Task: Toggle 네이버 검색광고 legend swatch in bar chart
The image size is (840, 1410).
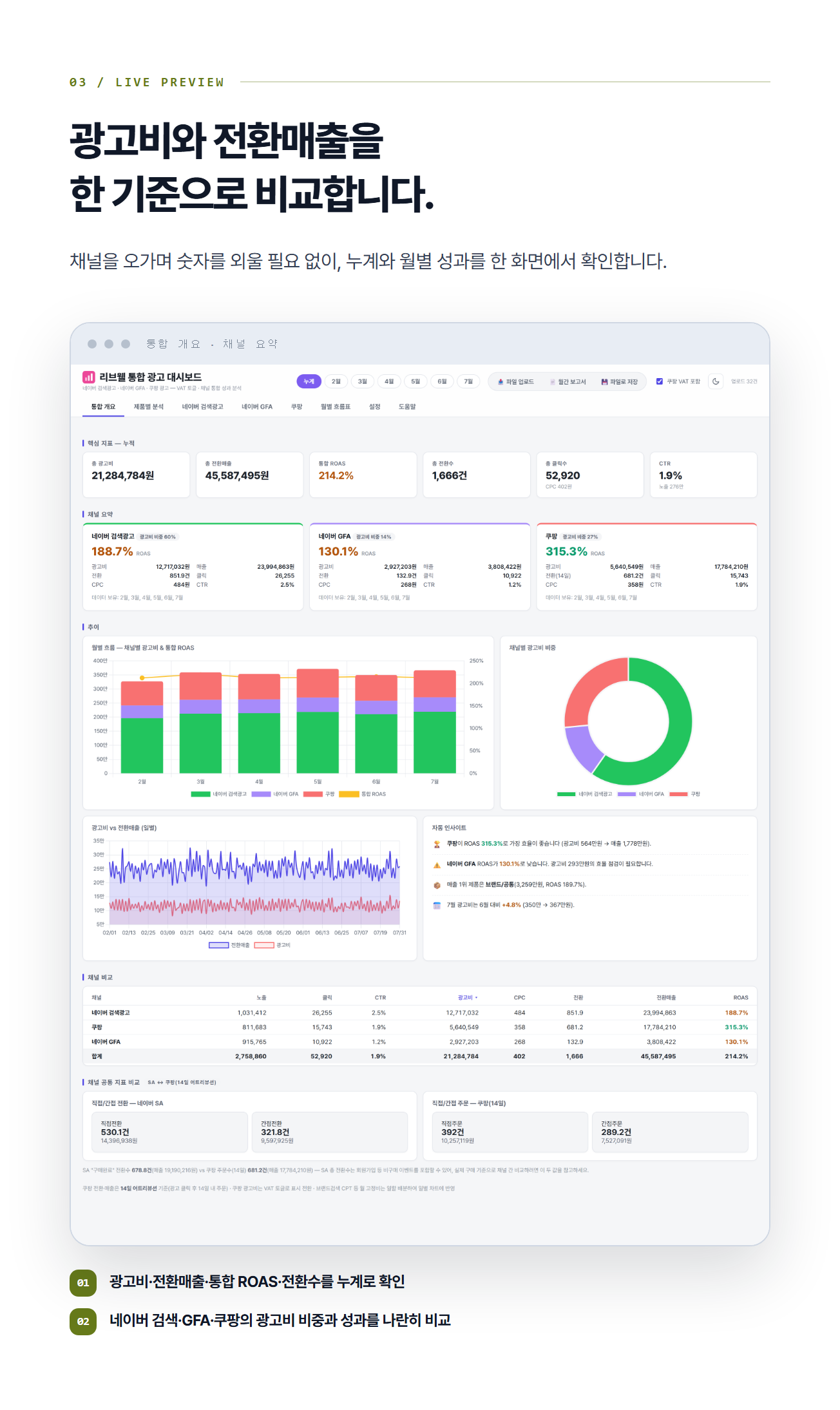Action: coord(200,794)
